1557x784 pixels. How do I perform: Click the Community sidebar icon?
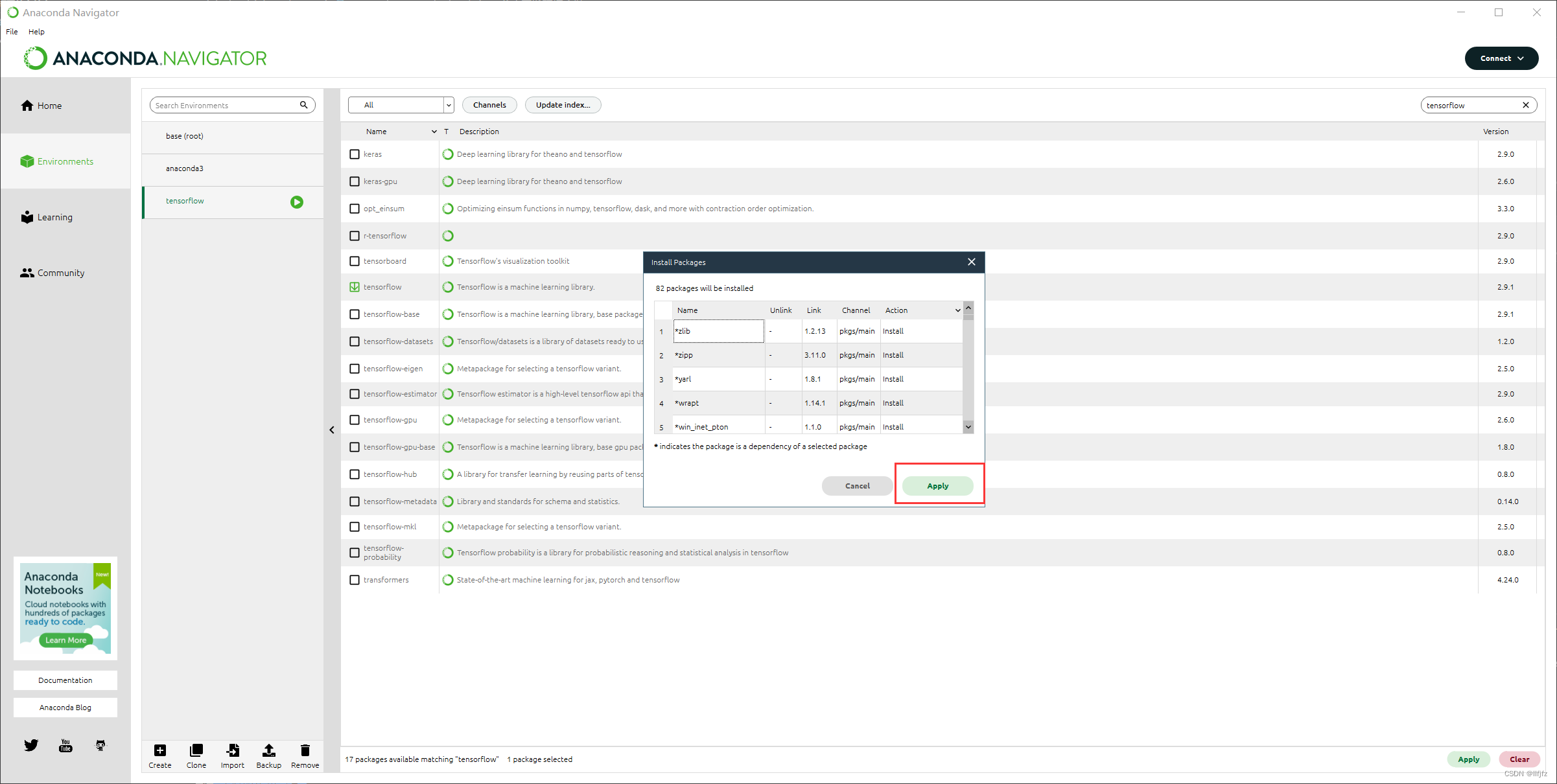(26, 272)
